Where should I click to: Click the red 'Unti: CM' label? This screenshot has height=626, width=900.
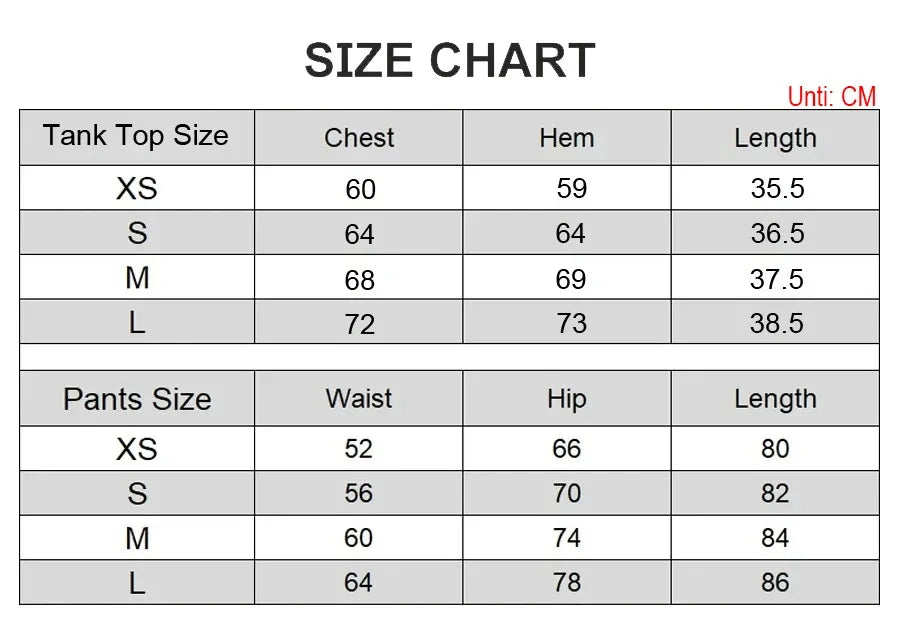(831, 97)
